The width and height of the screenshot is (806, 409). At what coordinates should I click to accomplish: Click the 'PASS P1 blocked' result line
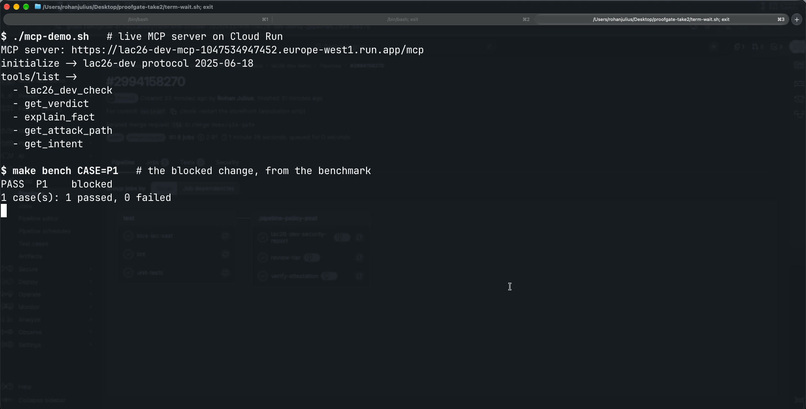(x=57, y=184)
